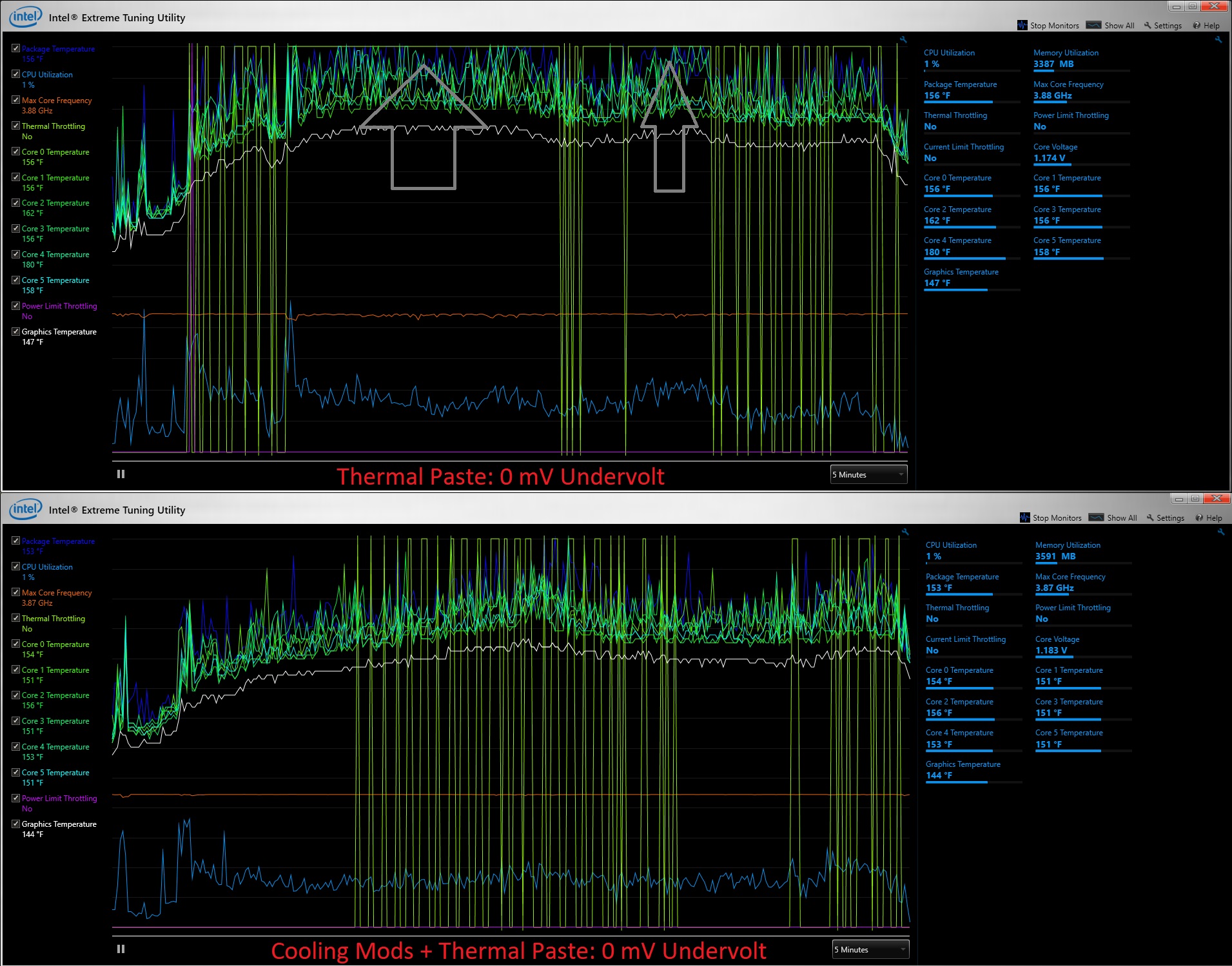Open Settings label in top window

coord(1168,26)
